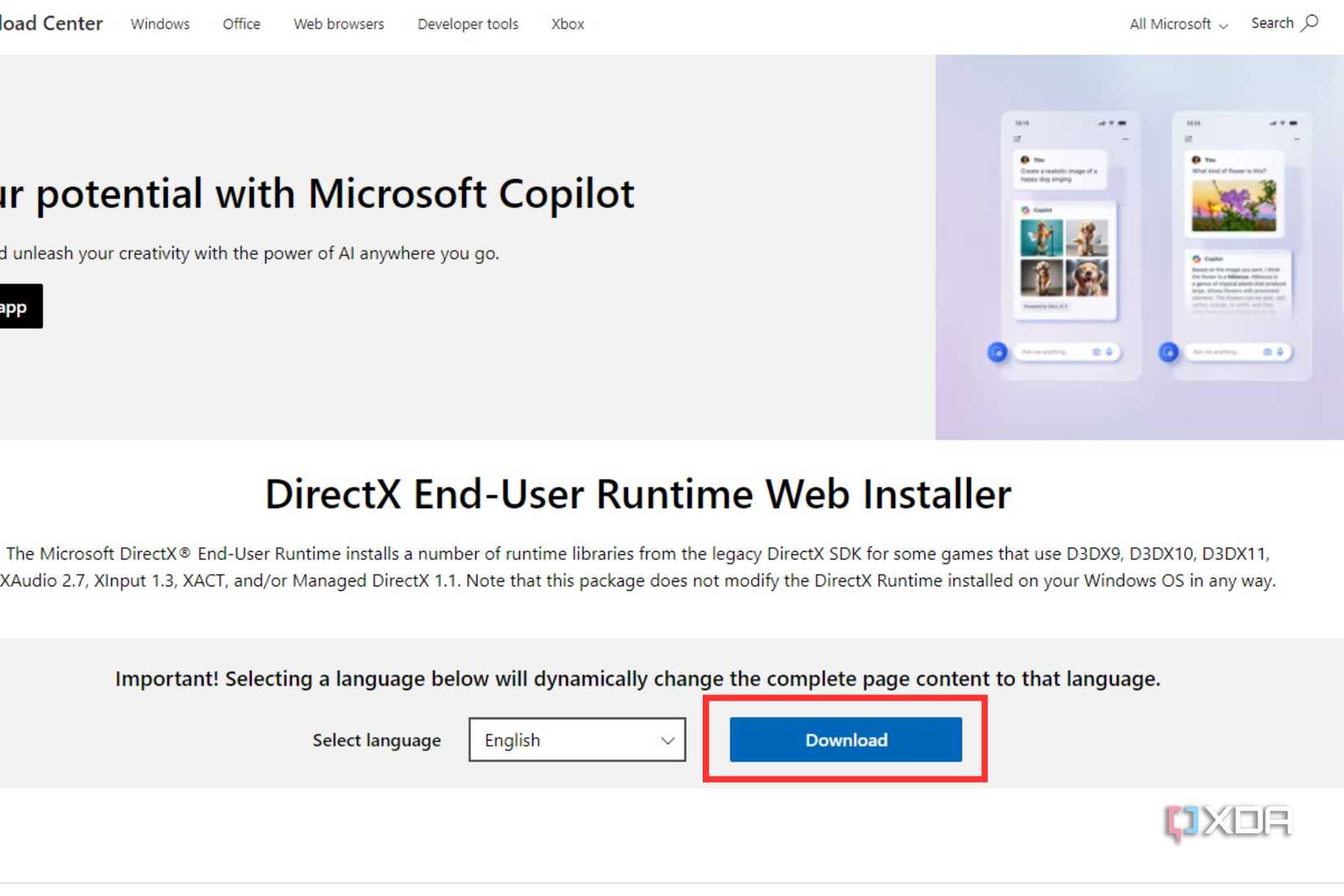Click the Microsoft Copilot phone mockups image
Image resolution: width=1344 pixels, height=896 pixels.
[x=1140, y=248]
